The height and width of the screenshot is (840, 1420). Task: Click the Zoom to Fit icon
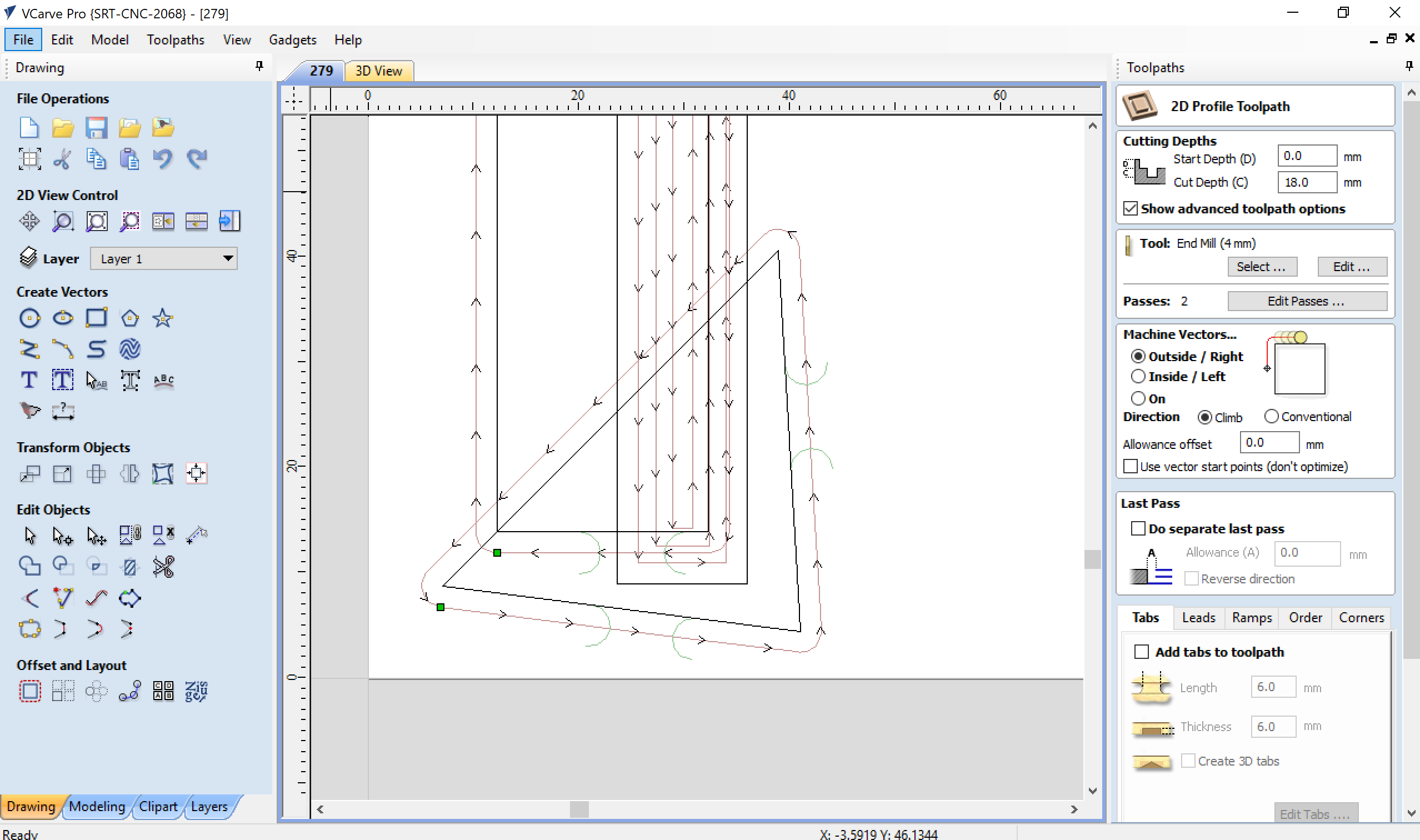click(97, 221)
